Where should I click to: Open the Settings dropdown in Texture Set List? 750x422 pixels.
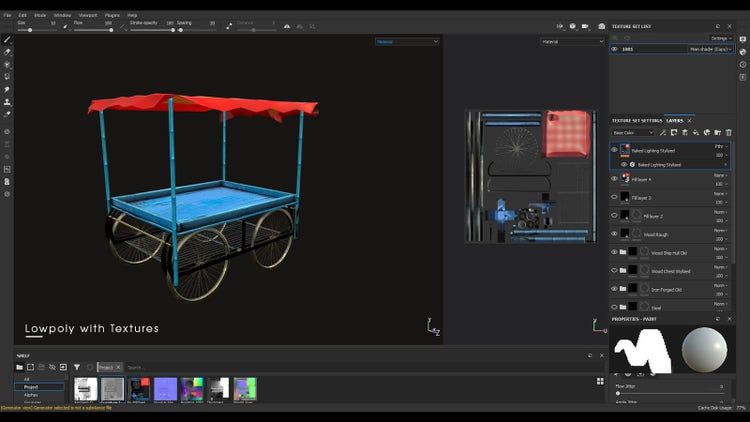(722, 38)
